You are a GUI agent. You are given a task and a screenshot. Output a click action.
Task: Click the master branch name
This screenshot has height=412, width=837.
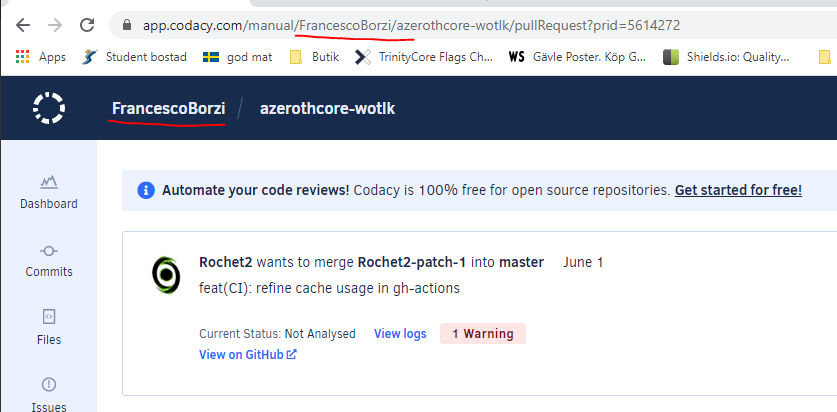click(522, 262)
